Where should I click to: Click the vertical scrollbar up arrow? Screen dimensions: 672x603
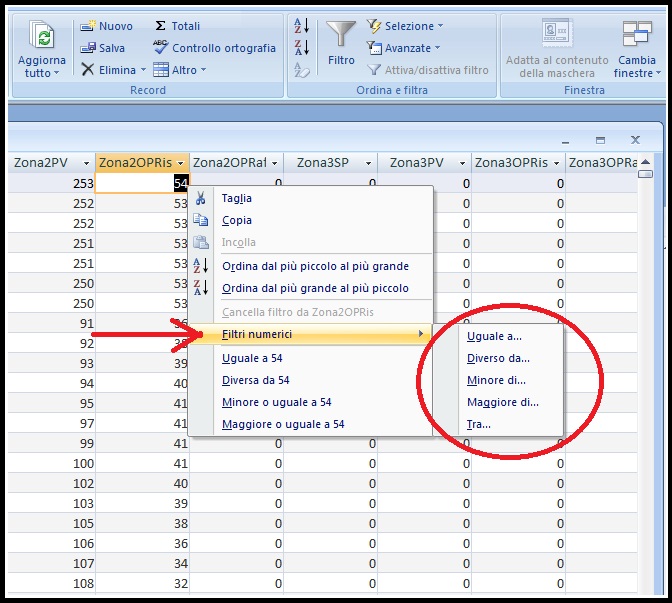point(645,162)
